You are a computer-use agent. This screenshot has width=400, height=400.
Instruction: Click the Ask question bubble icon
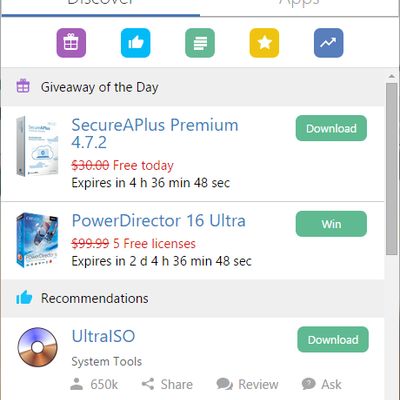tap(309, 384)
